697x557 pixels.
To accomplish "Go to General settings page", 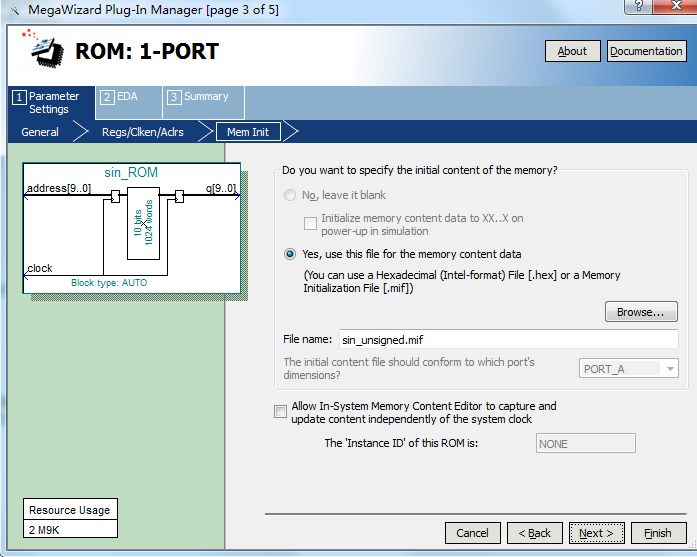I will click(40, 132).
